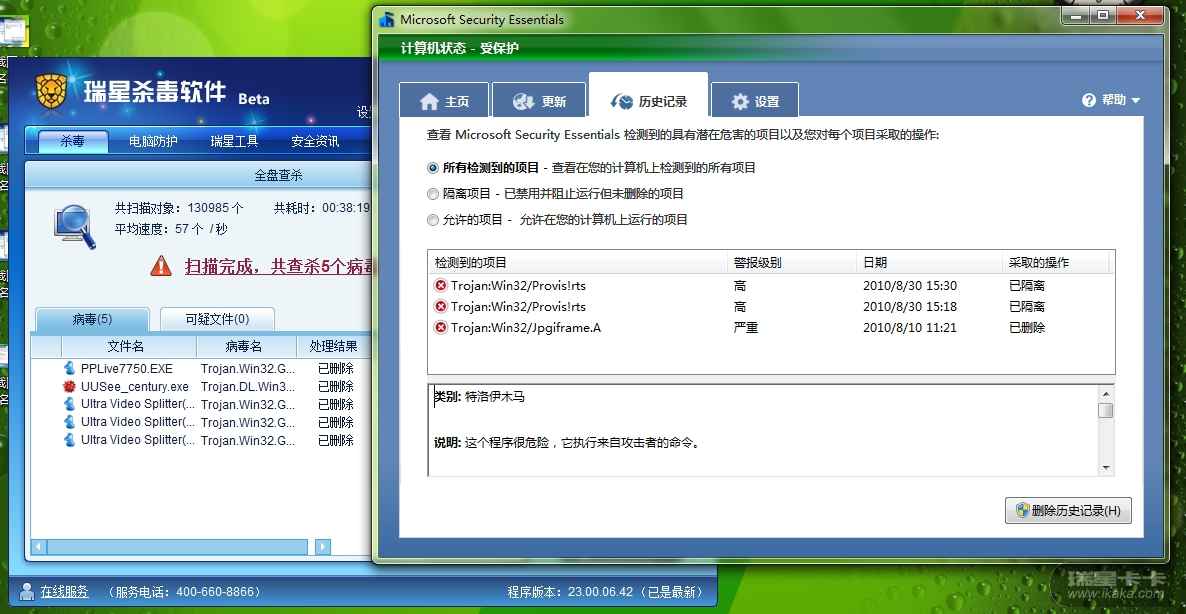Click red bug icon of UUSee_century.exe

(70, 386)
